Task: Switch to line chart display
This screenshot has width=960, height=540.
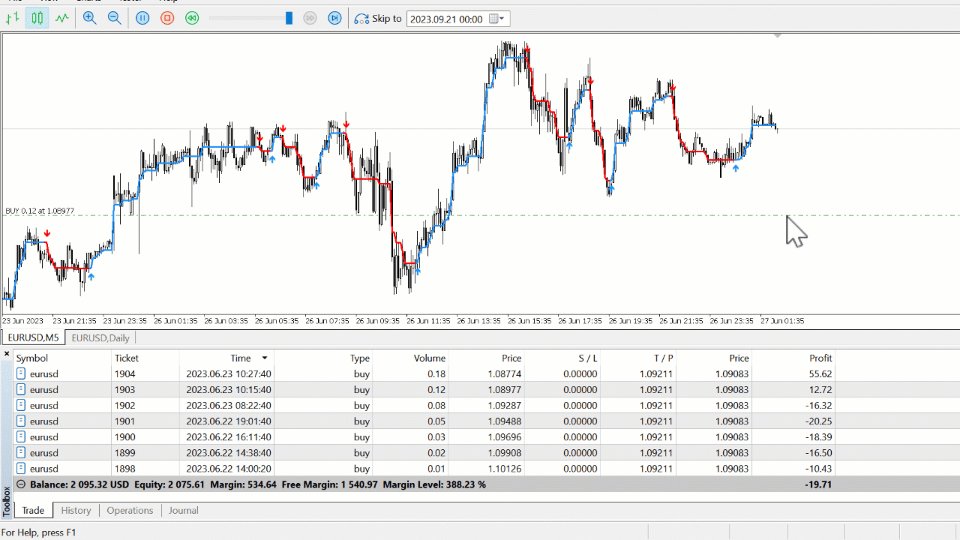Action: (x=62, y=18)
